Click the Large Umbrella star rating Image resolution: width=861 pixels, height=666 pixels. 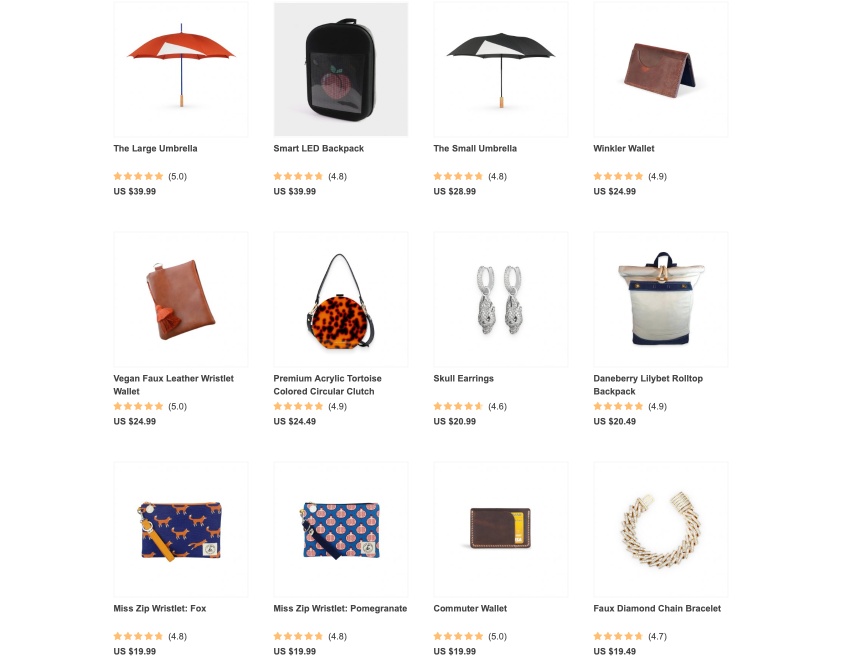[x=138, y=176]
